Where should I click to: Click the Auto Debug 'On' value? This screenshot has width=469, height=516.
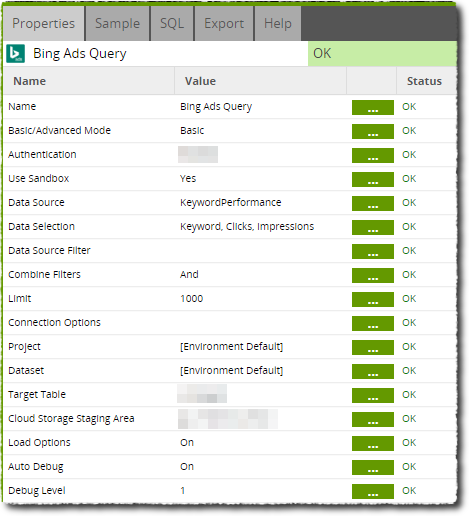pyautogui.click(x=187, y=466)
